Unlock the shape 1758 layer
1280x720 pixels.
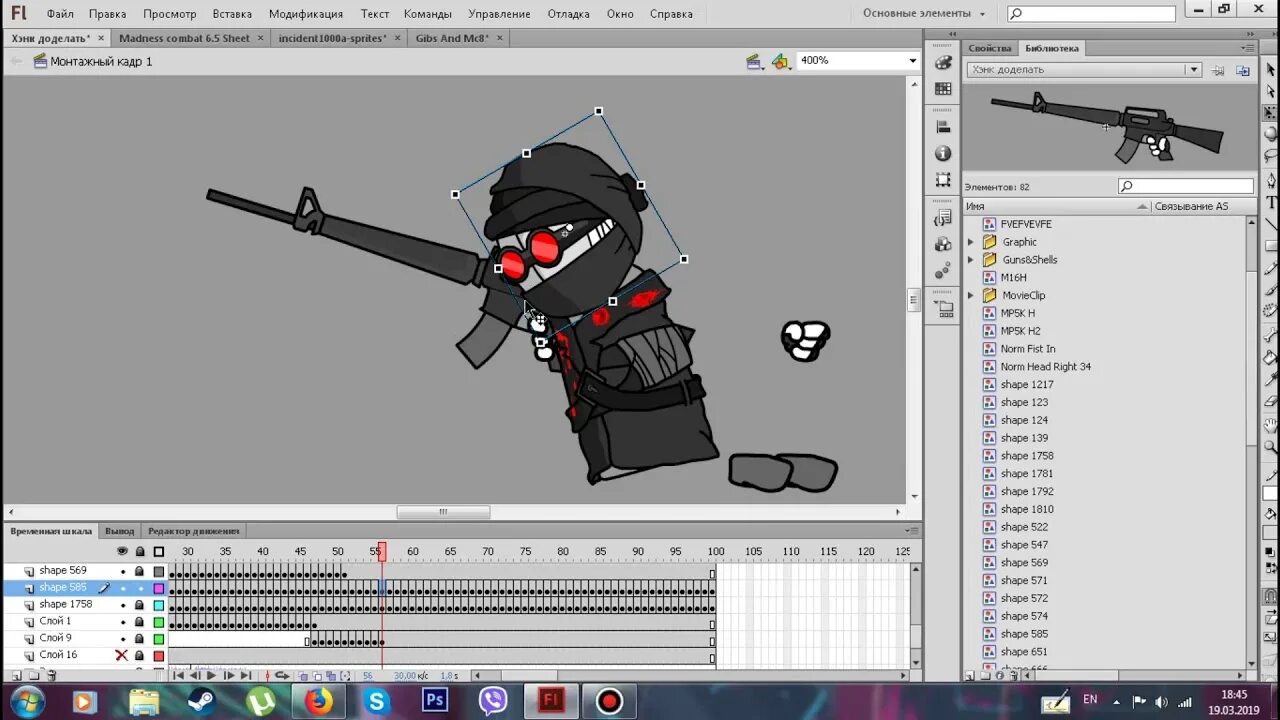139,605
